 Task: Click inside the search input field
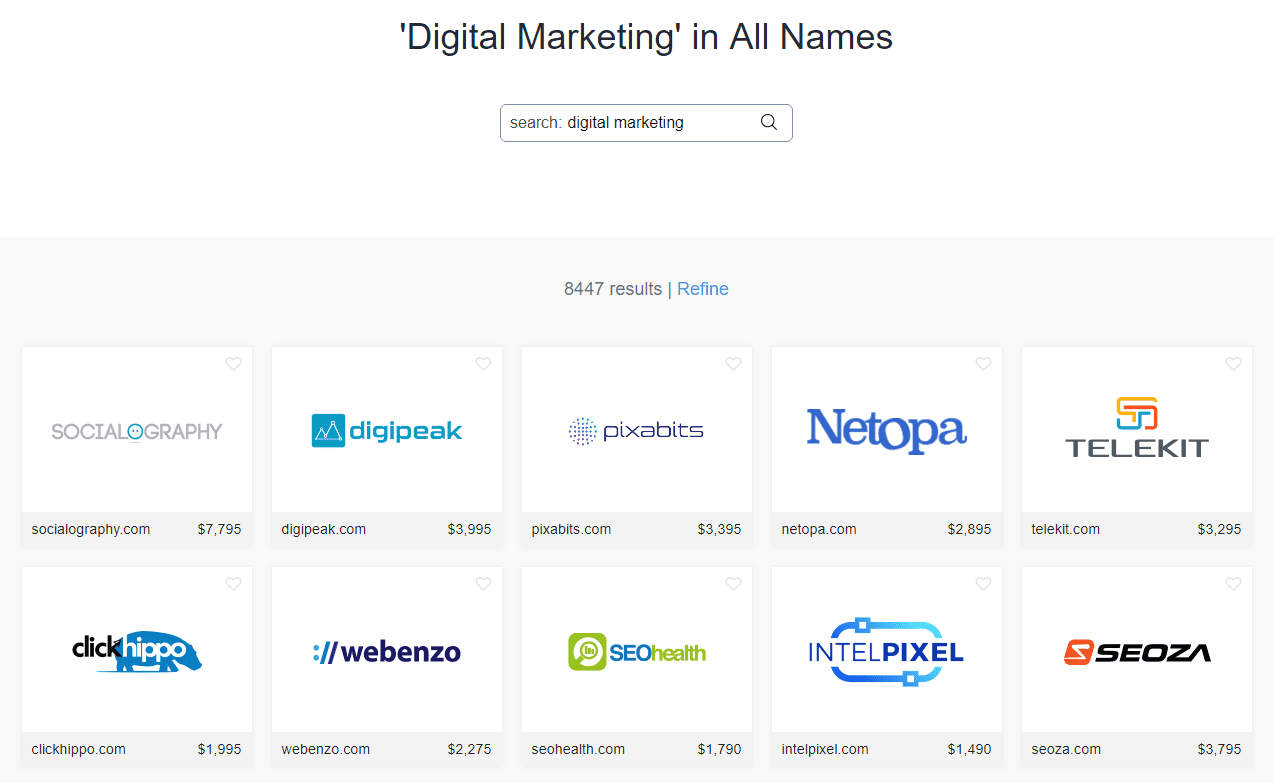point(620,122)
